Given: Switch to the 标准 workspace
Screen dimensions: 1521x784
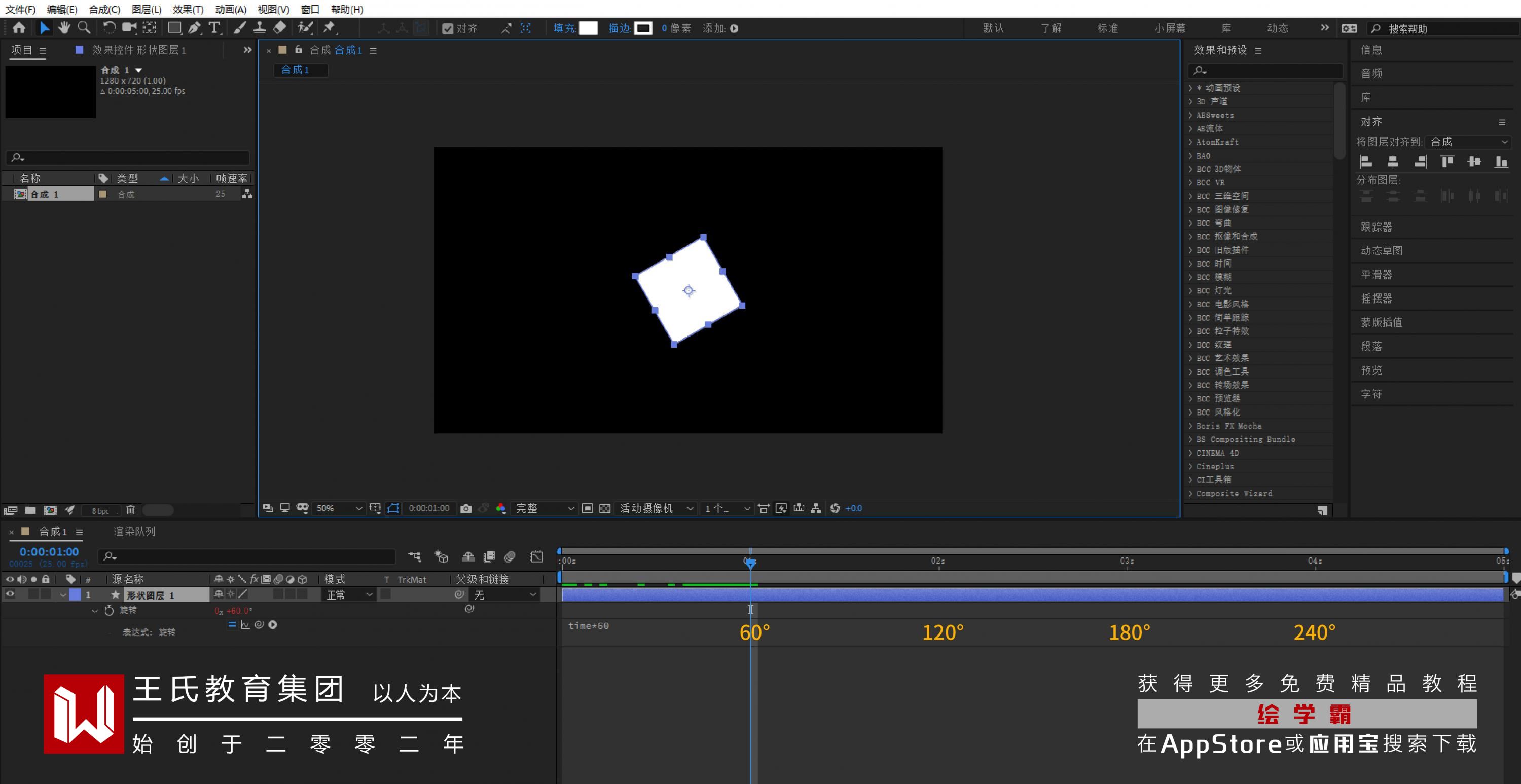Looking at the screenshot, I should 1107,28.
